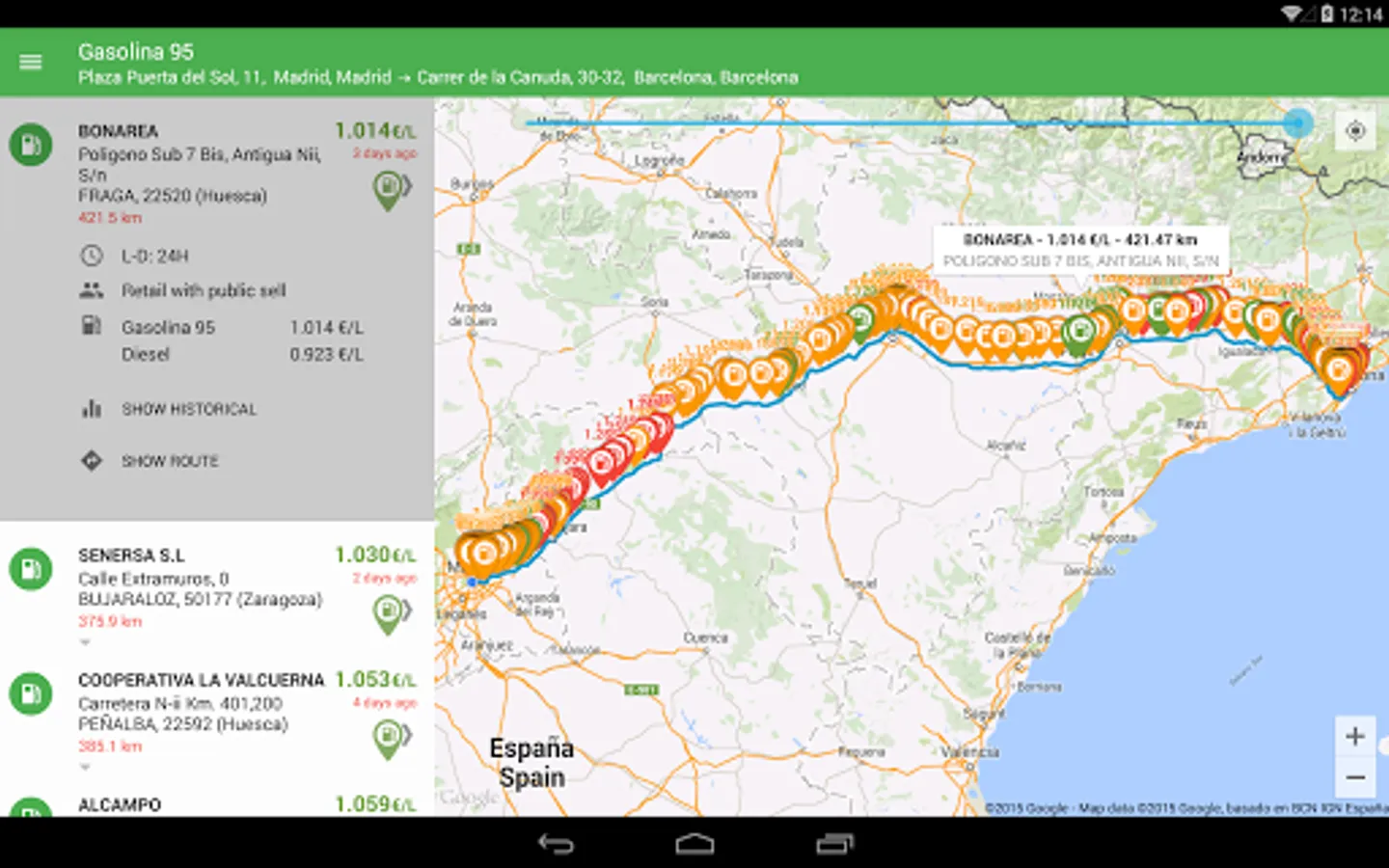Tap the navigate pin icon under BONAREA's price
1389x868 pixels.
(391, 191)
